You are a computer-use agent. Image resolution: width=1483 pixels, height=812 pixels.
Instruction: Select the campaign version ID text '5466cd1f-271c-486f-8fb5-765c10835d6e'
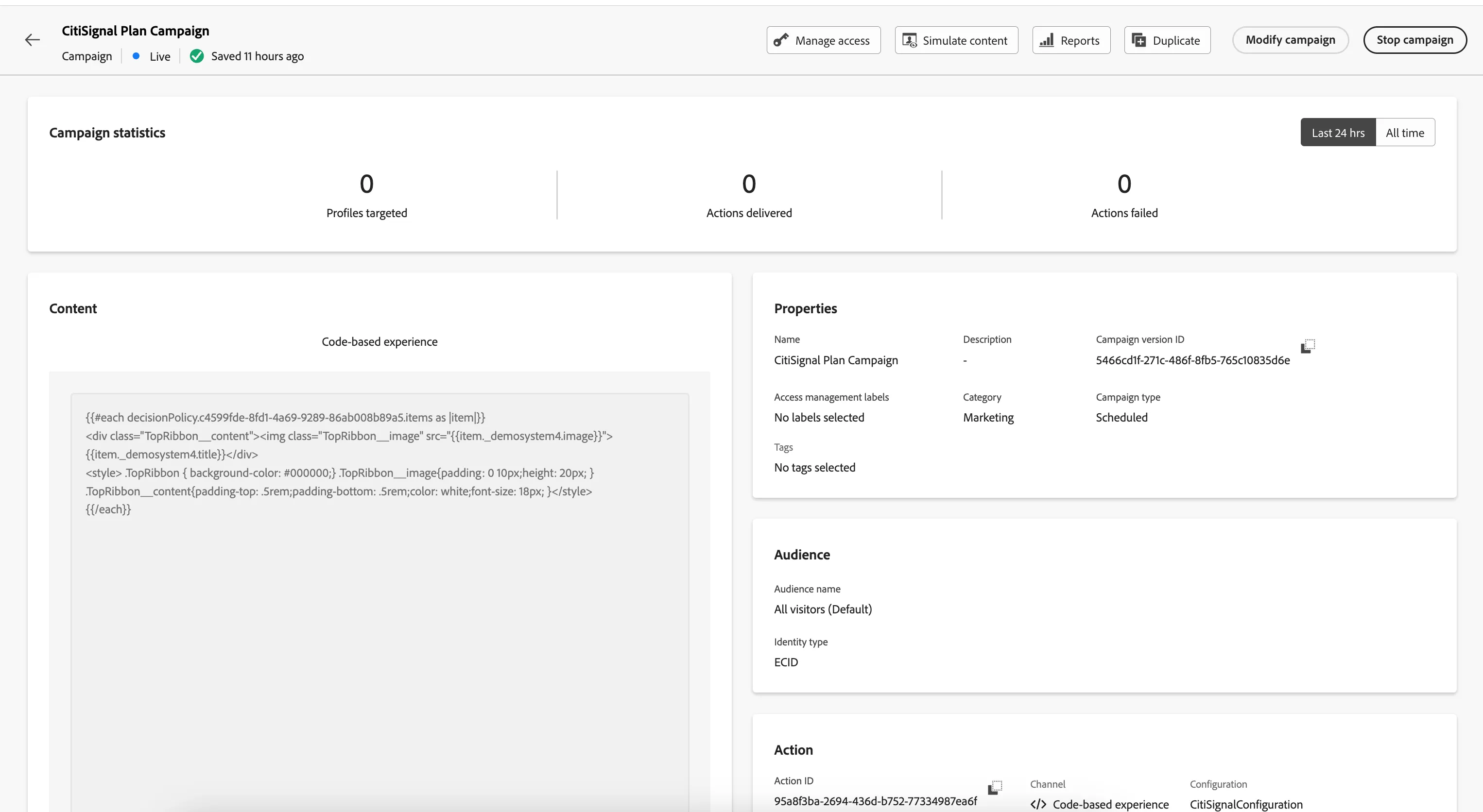[x=1192, y=360]
